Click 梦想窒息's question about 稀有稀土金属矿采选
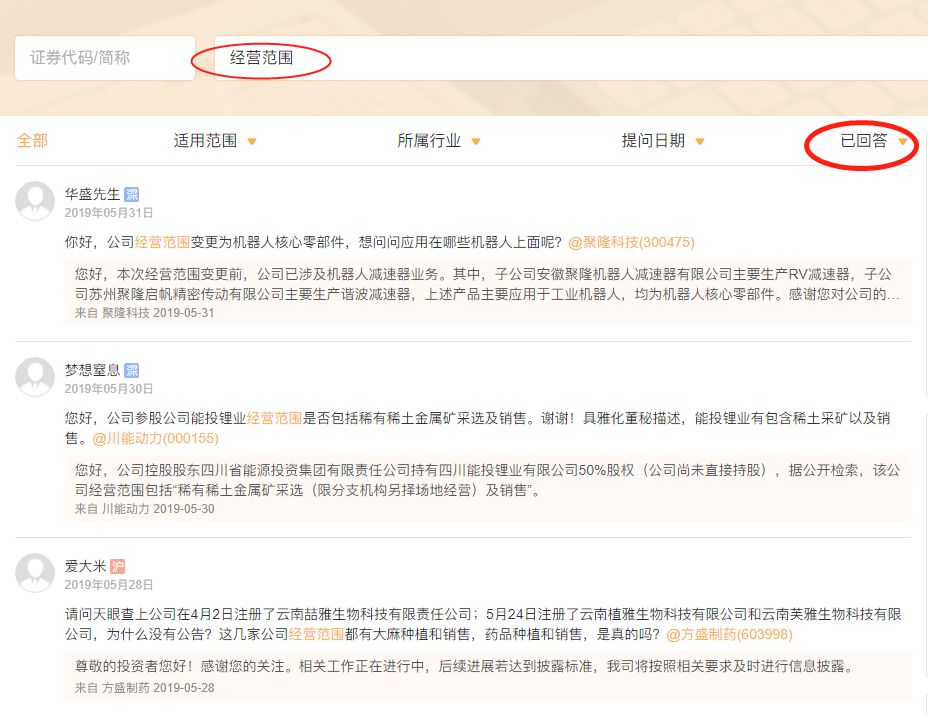 click(478, 428)
